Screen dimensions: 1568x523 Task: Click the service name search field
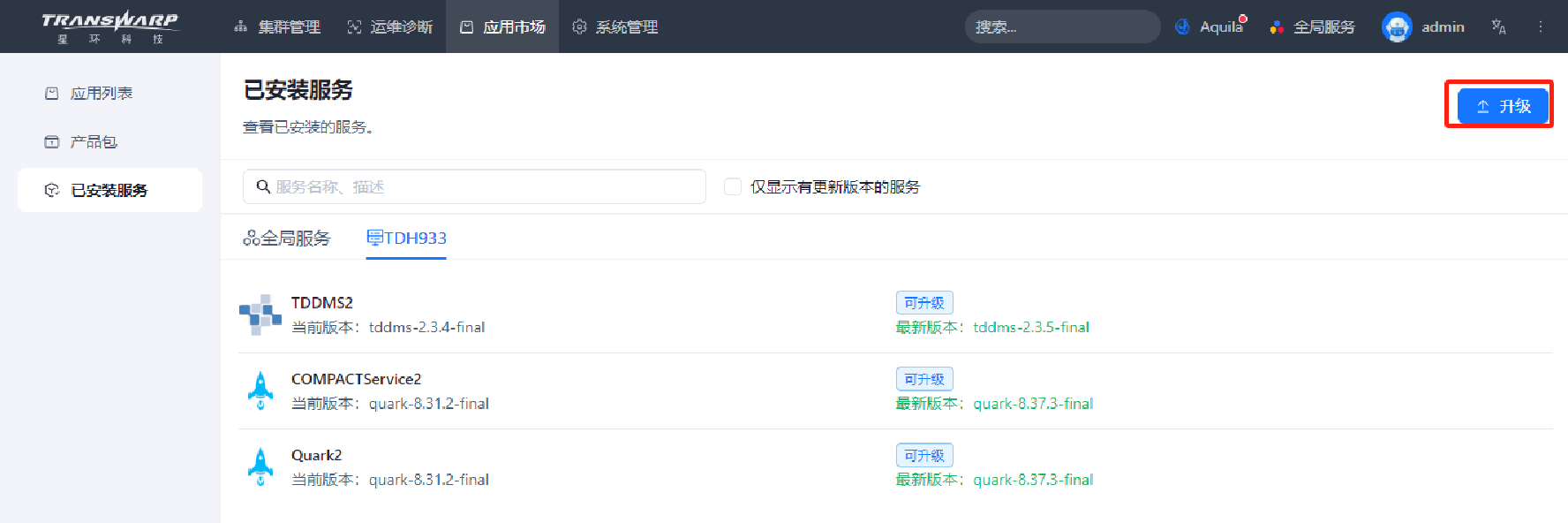pos(474,186)
